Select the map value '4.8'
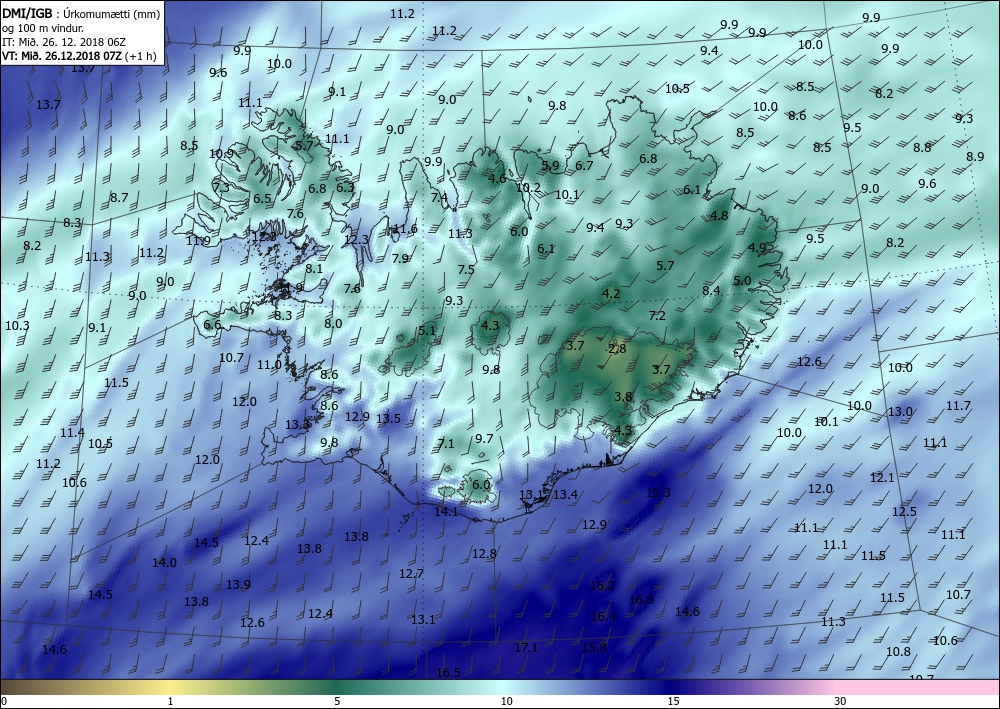Image resolution: width=1000 pixels, height=709 pixels. 719,216
